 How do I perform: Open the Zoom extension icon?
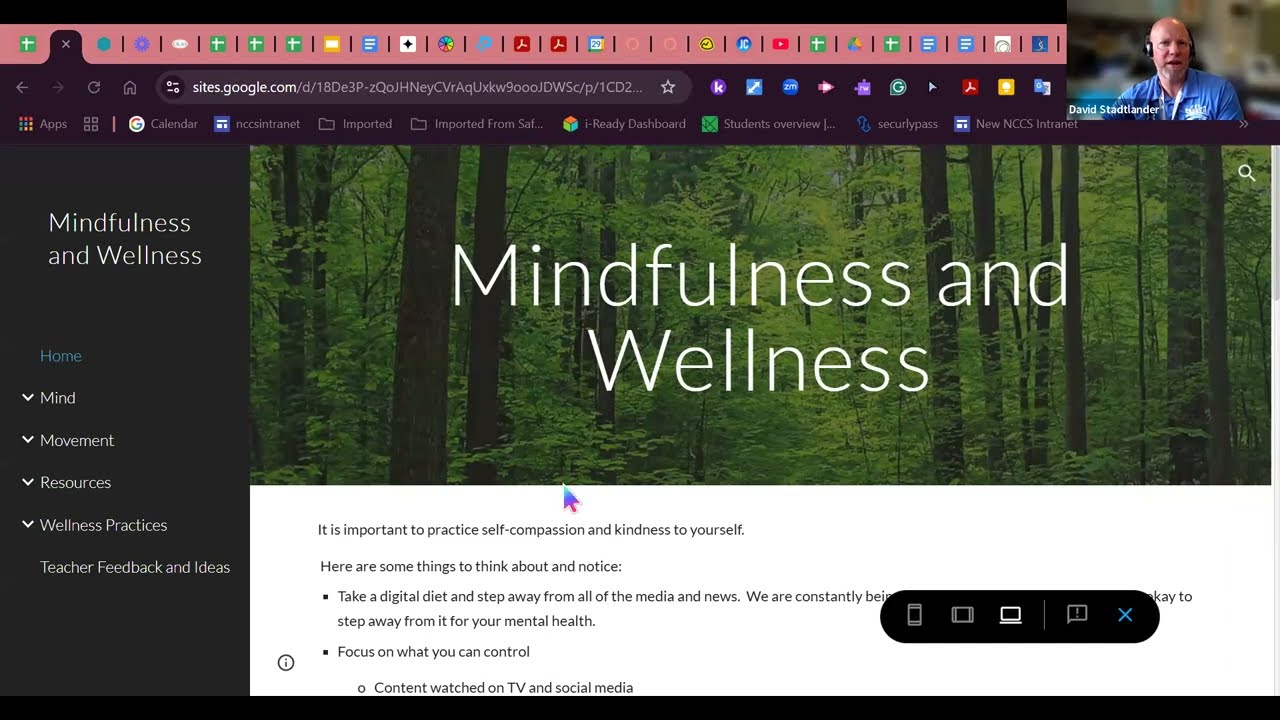pyautogui.click(x=790, y=87)
